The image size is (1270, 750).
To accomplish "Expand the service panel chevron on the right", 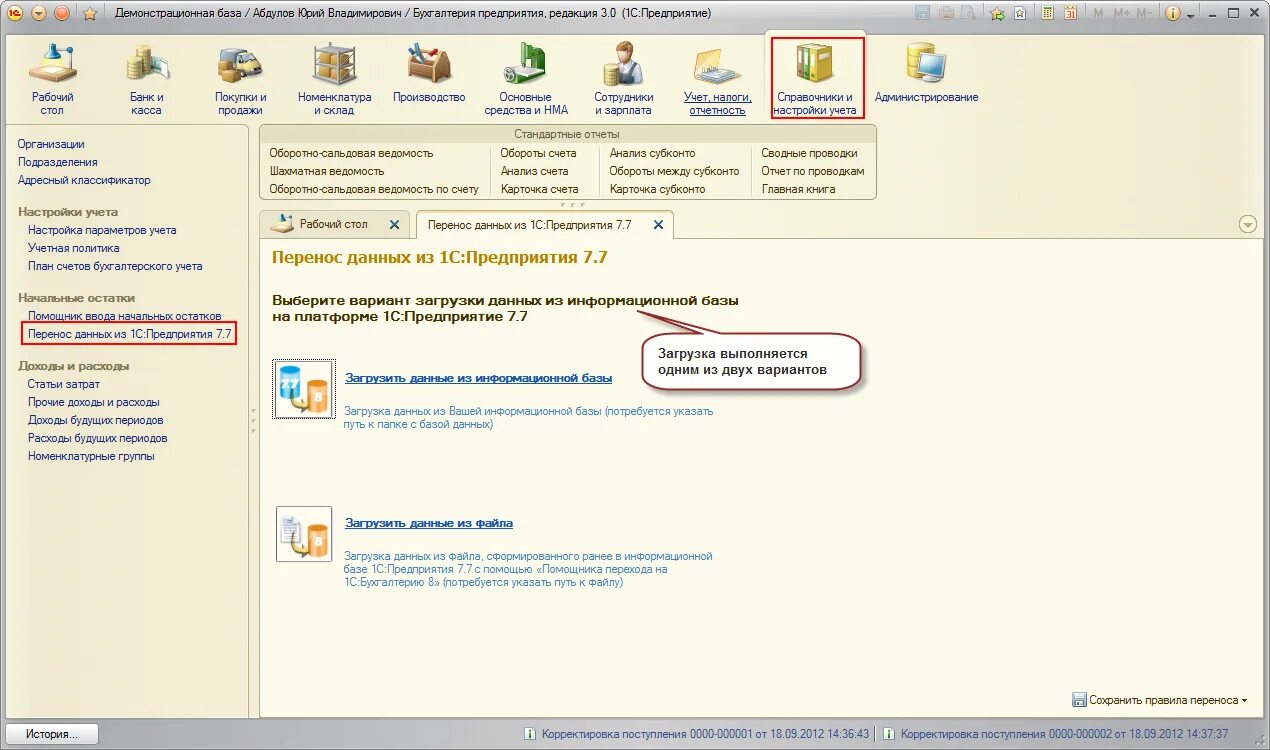I will [1247, 225].
